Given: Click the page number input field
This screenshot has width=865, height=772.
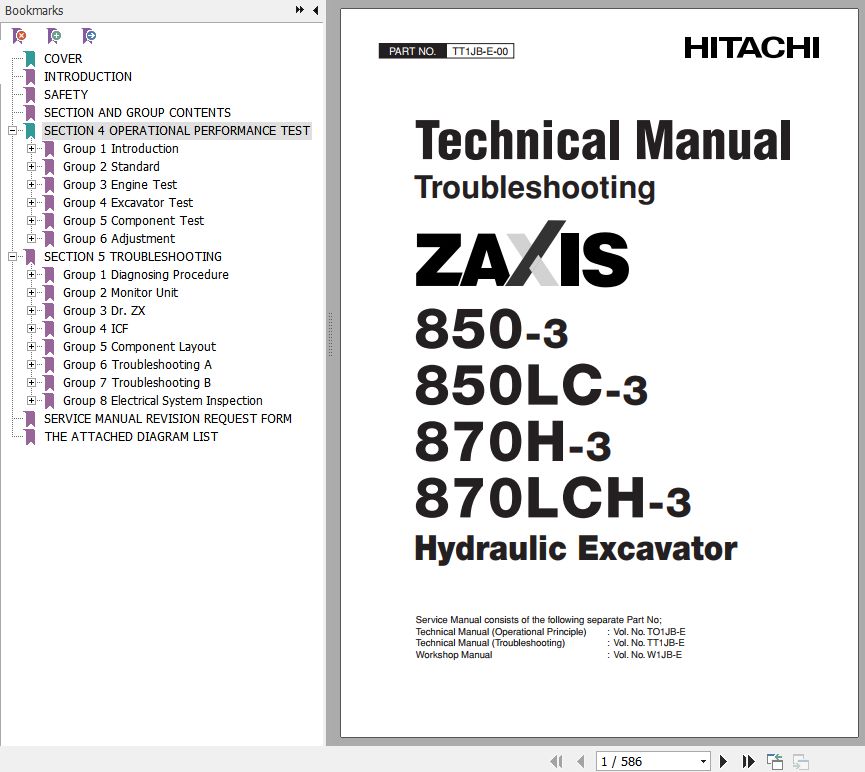Looking at the screenshot, I should click(x=647, y=762).
